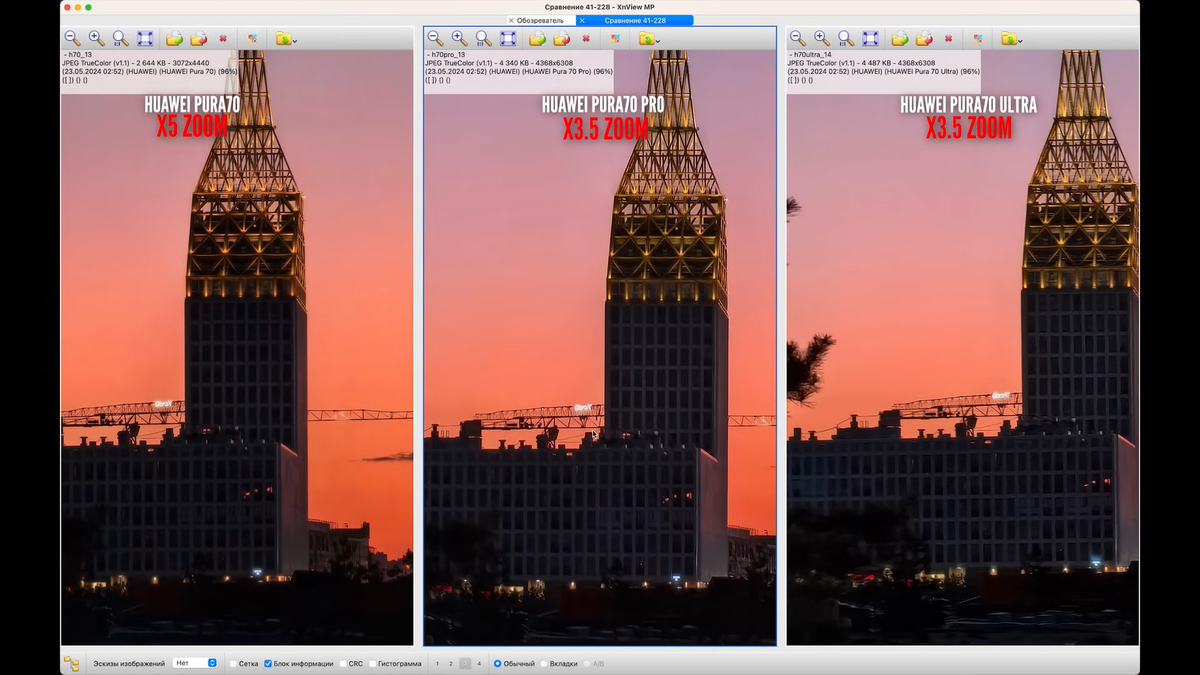
Task: Zoom out in the h70pro_13 middle pane
Action: (x=435, y=38)
